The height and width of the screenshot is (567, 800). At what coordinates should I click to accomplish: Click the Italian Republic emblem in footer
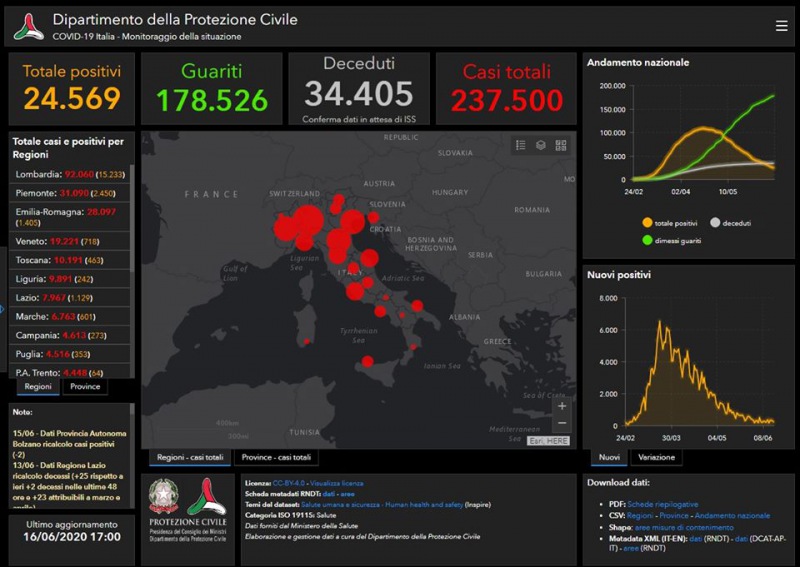(164, 496)
